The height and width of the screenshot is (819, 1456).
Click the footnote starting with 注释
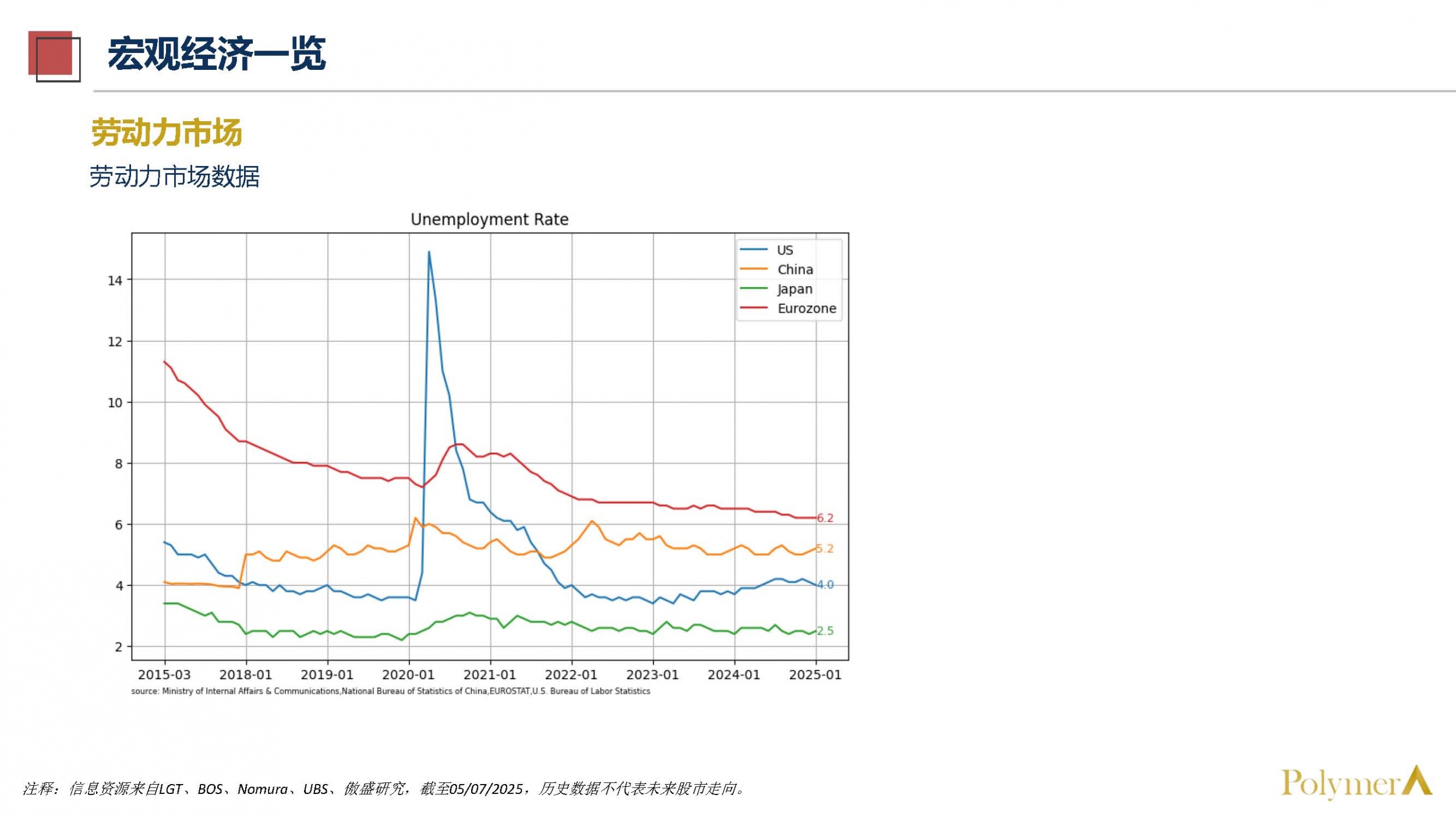pos(384,789)
